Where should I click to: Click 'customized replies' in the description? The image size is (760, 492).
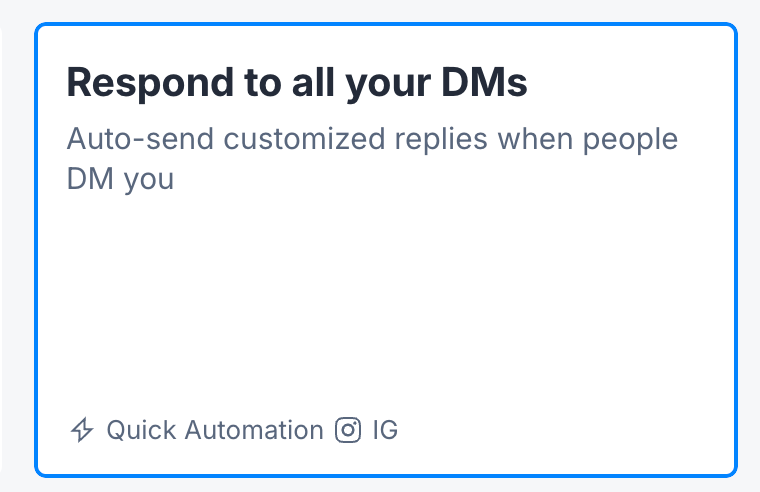click(355, 139)
